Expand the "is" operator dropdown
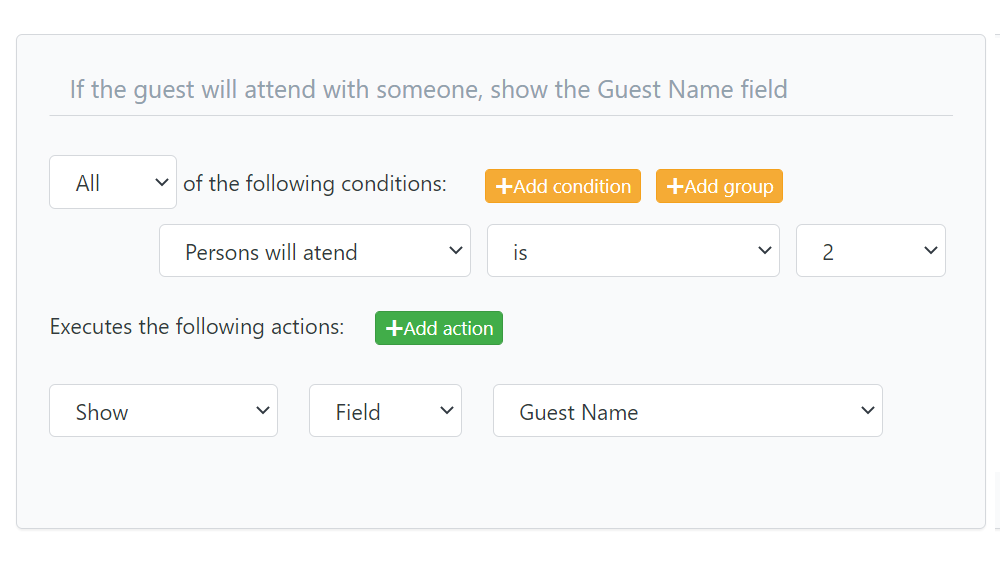 [x=632, y=252]
